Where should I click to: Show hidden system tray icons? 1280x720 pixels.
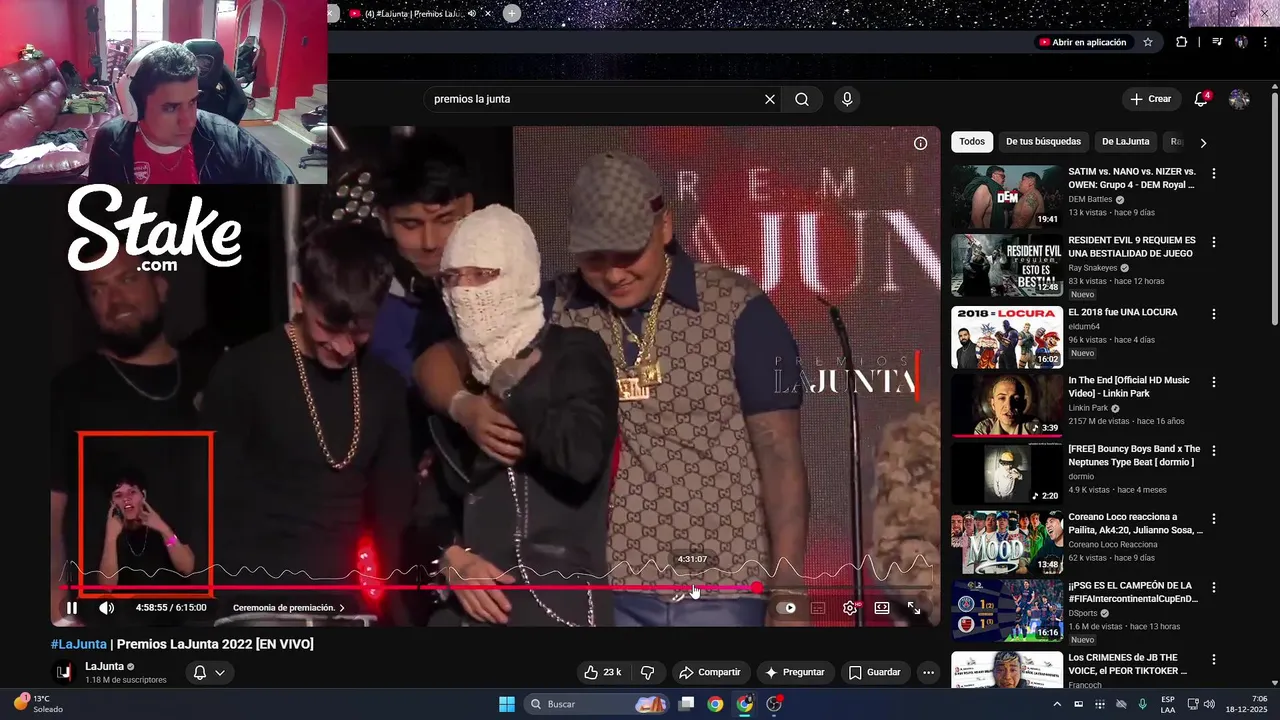1057,704
